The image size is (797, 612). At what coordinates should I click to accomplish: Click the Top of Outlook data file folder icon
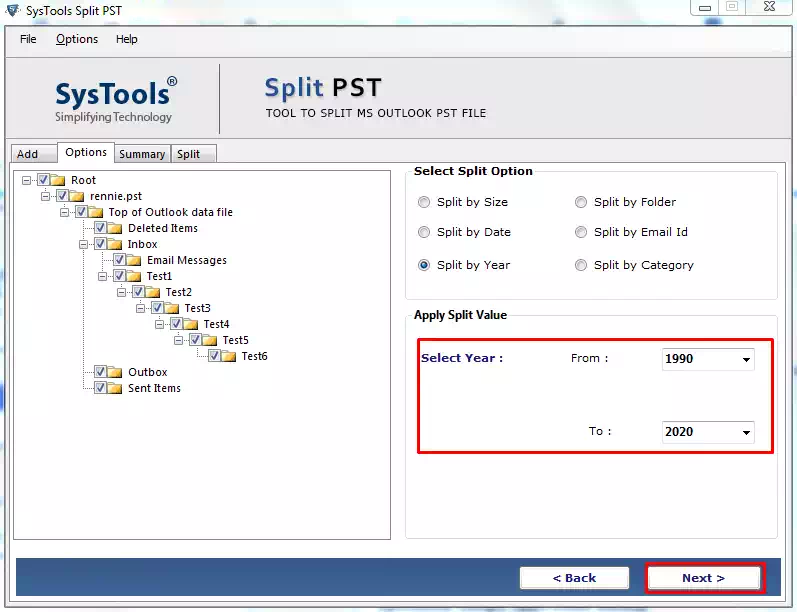[96, 212]
